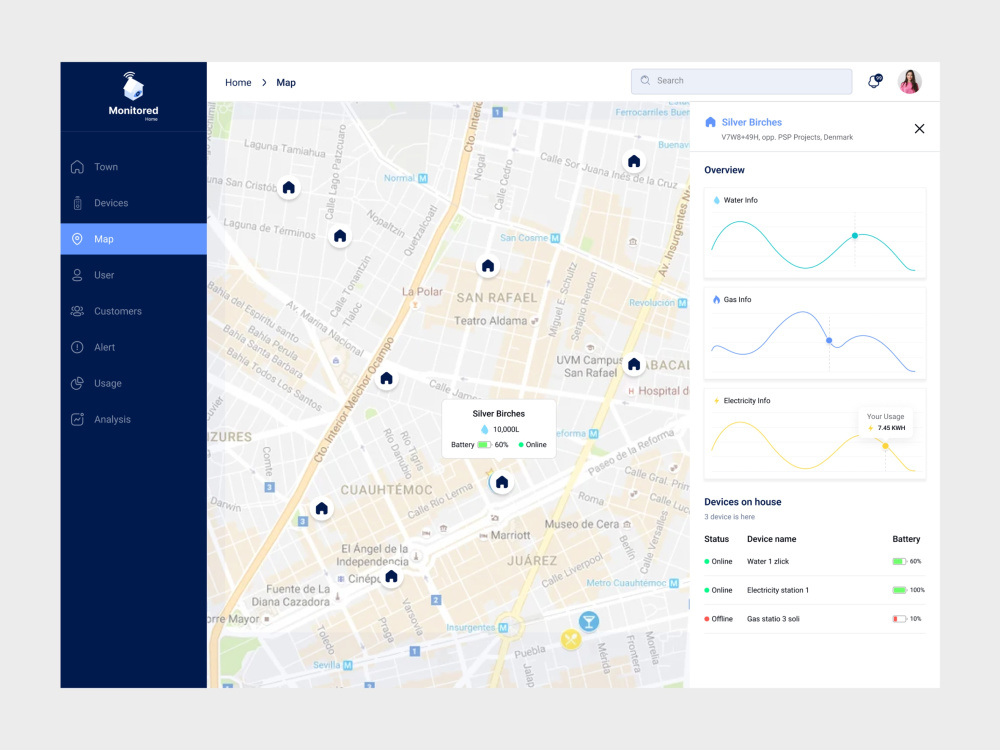The width and height of the screenshot is (1000, 750).
Task: Click the Gas Info data point marker
Action: coord(829,341)
